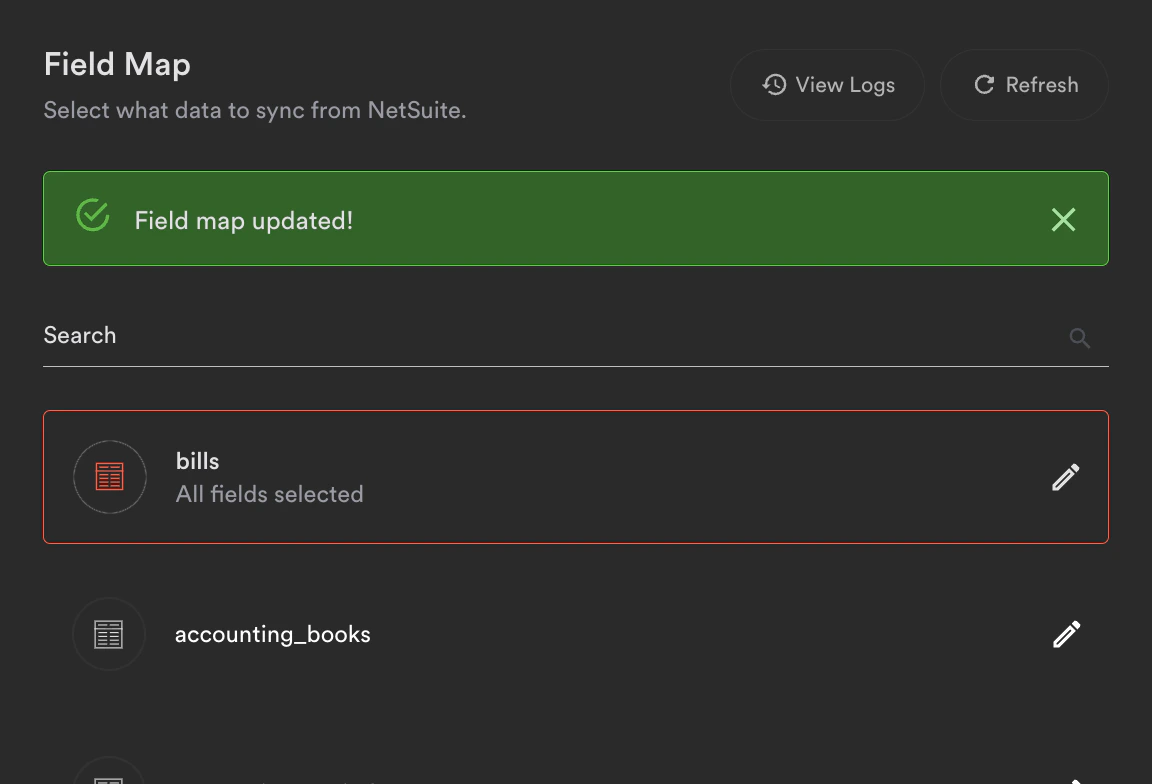Edit accounting_books with its pencil icon
This screenshot has width=1152, height=784.
[1066, 634]
